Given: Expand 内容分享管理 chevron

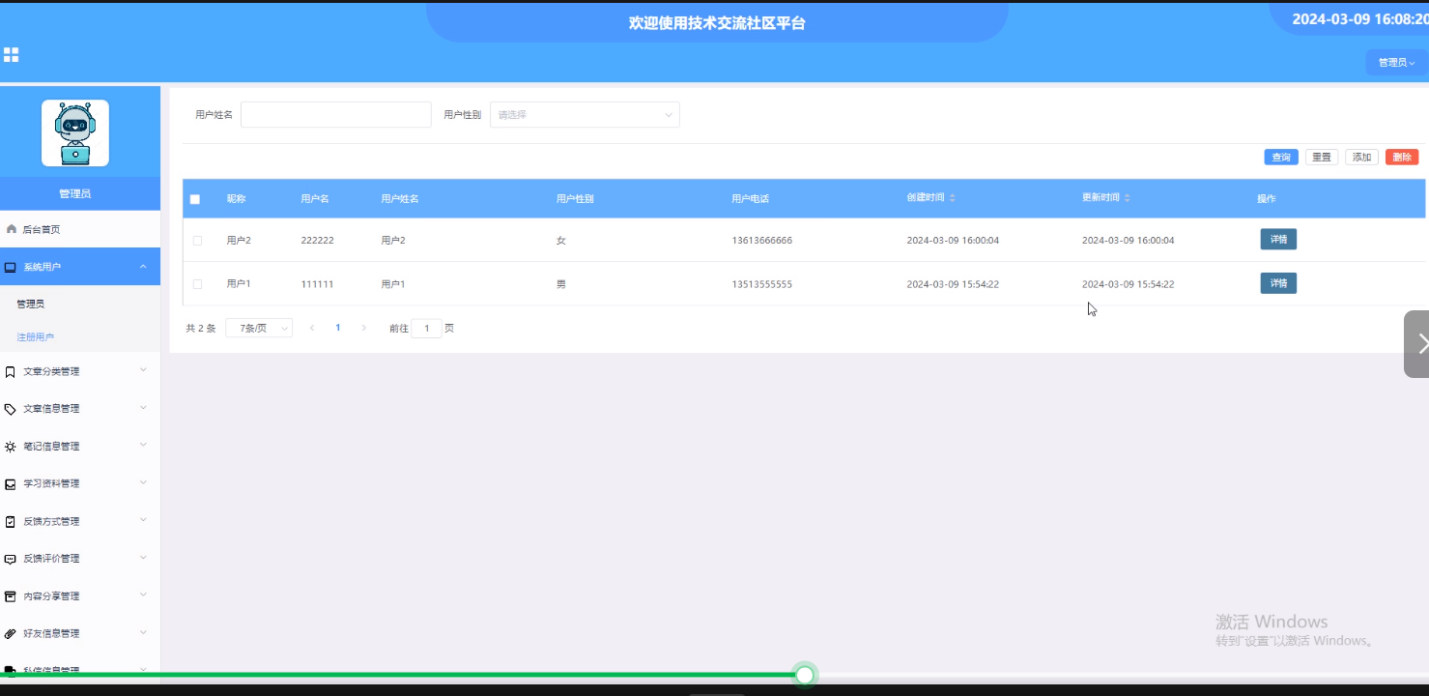Looking at the screenshot, I should (143, 594).
